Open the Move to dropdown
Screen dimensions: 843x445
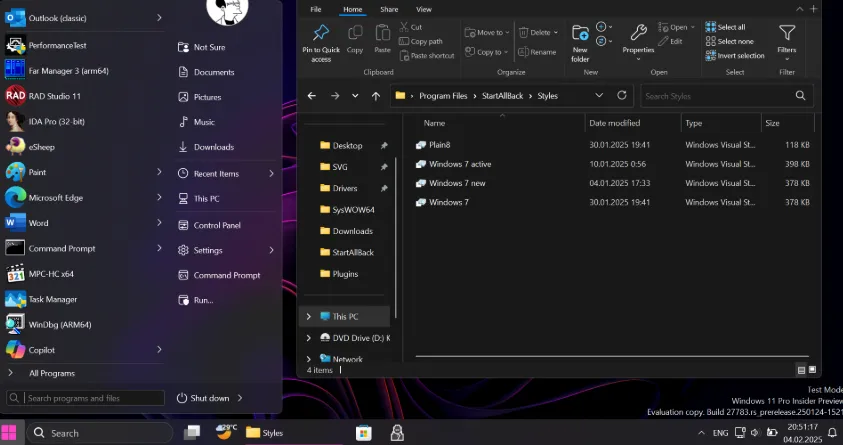(x=487, y=32)
